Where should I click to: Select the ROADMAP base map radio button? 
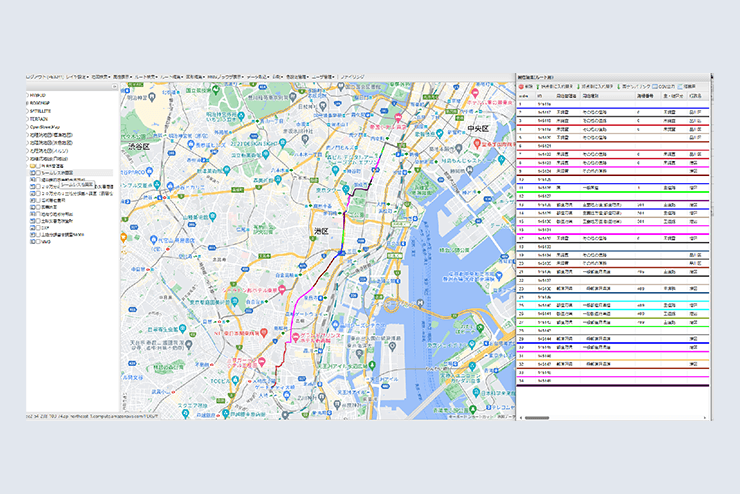(x=27, y=103)
